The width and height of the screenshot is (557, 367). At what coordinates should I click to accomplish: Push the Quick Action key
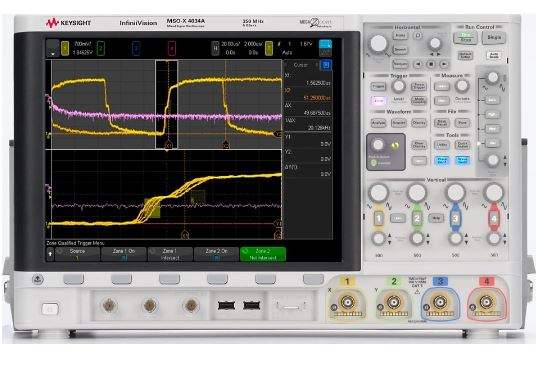pyautogui.click(x=462, y=145)
